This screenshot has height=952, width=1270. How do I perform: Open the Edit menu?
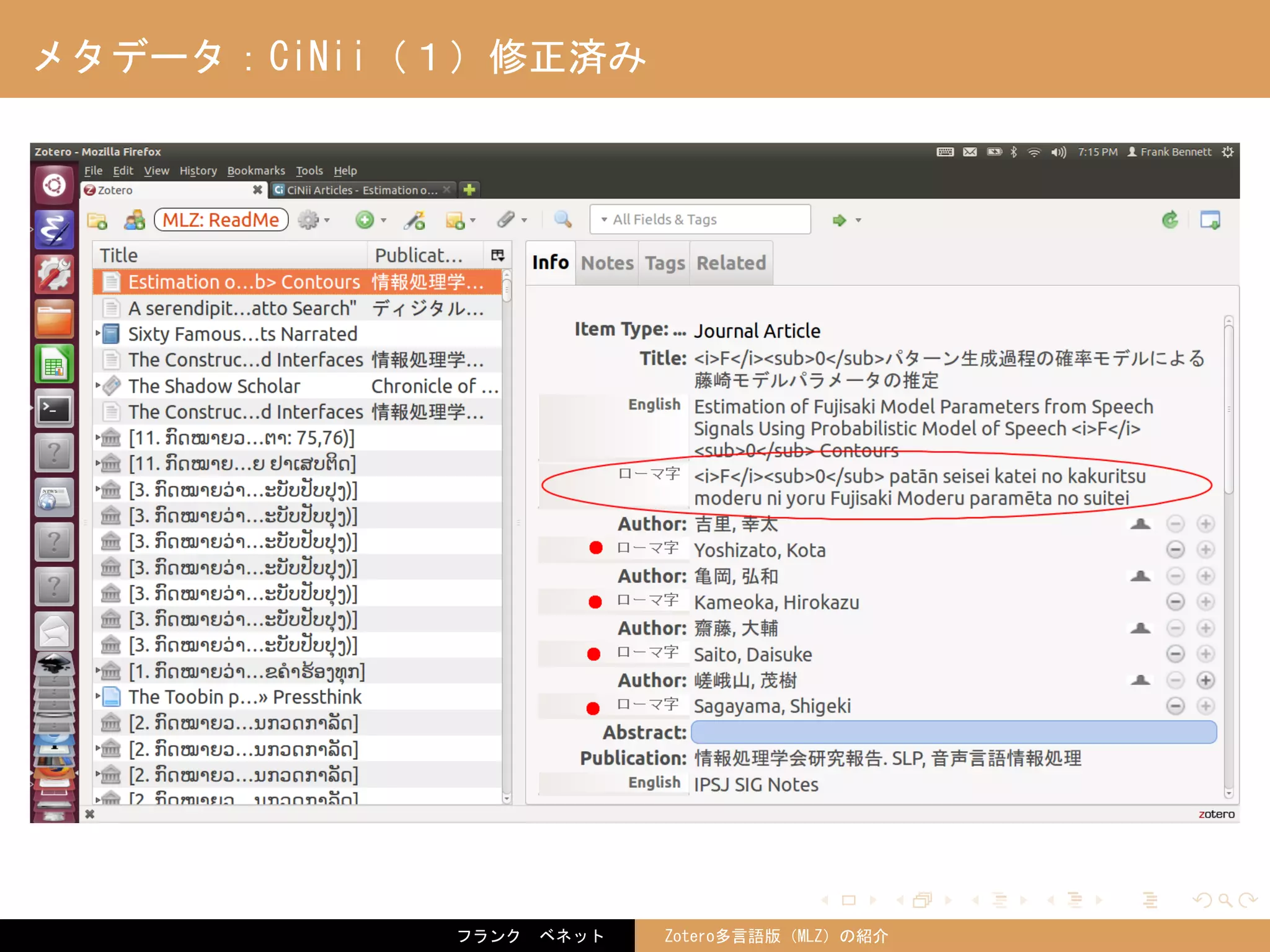(123, 170)
